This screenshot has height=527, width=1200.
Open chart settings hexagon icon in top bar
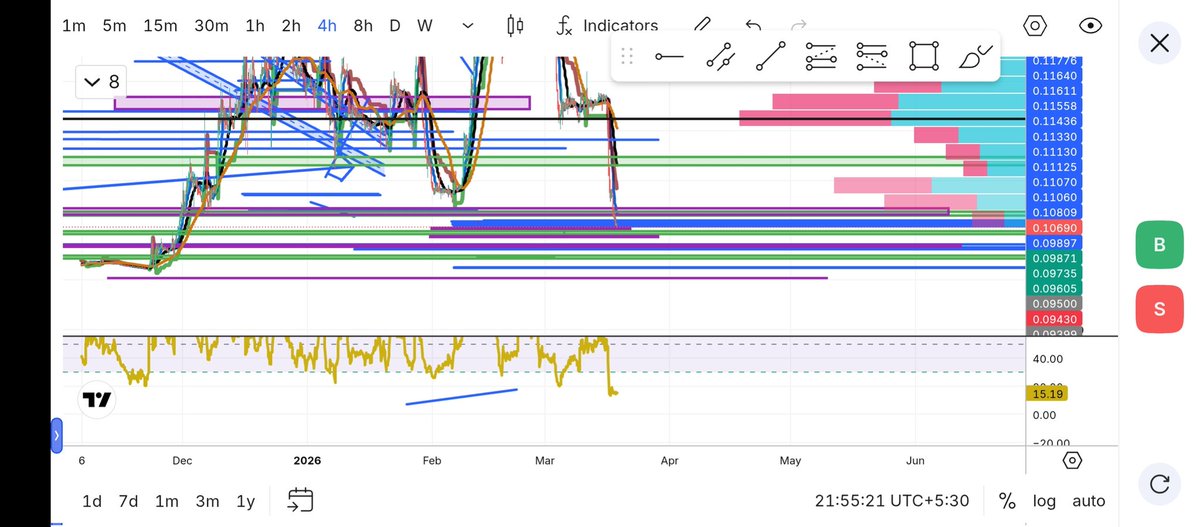tap(1035, 26)
